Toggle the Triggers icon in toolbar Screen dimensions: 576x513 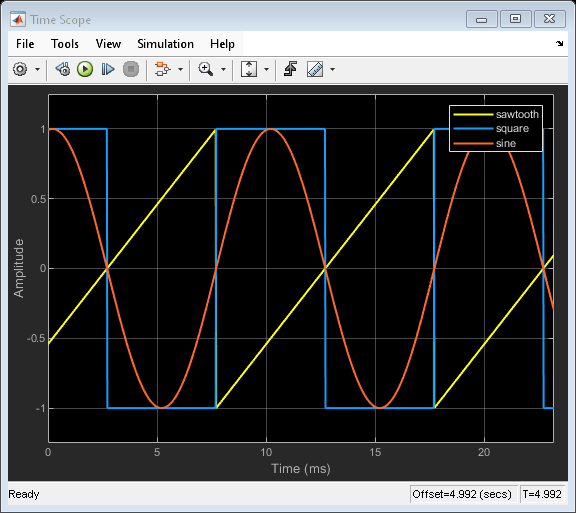291,69
